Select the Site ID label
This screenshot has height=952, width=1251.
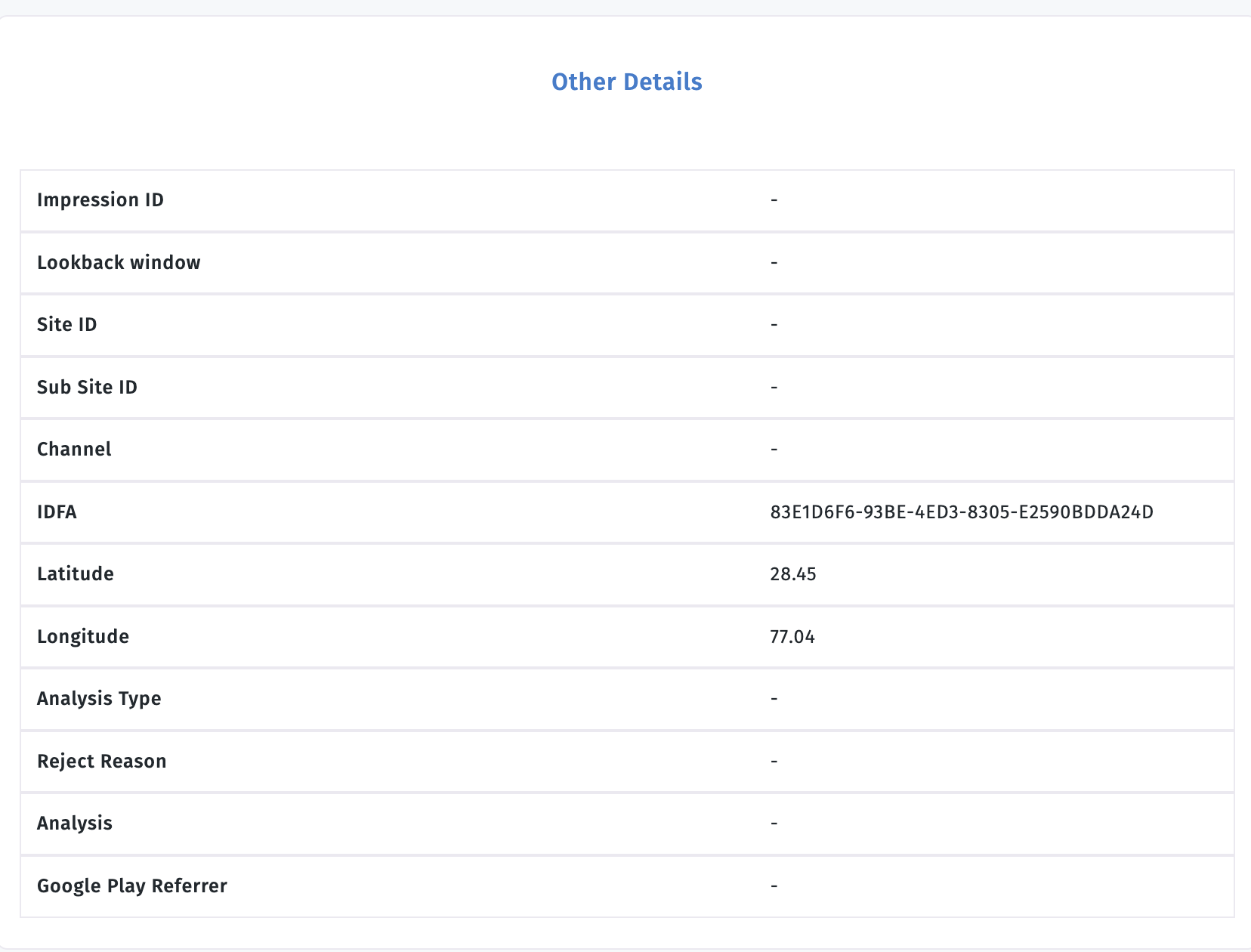[66, 325]
